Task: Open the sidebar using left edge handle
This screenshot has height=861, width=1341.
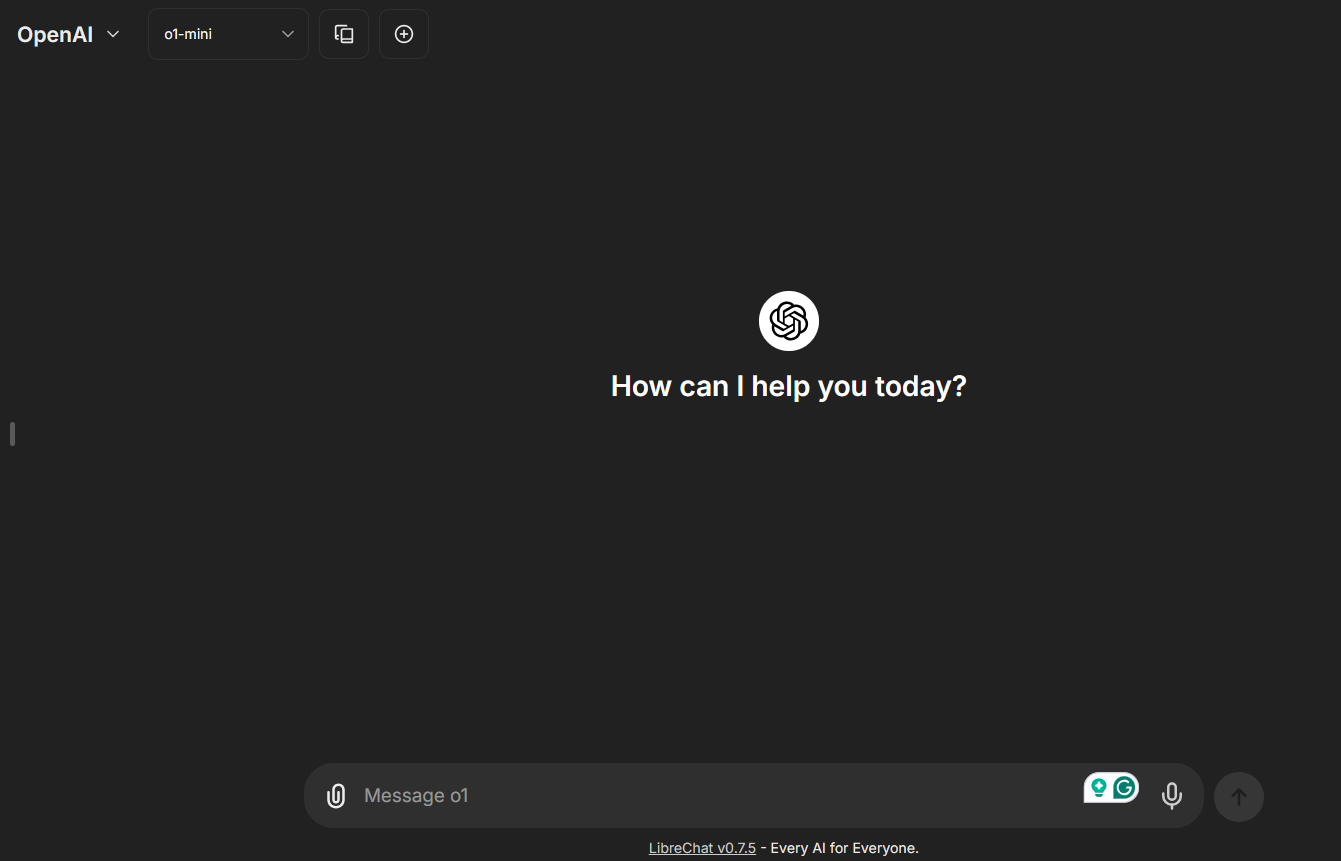Action: [x=12, y=434]
